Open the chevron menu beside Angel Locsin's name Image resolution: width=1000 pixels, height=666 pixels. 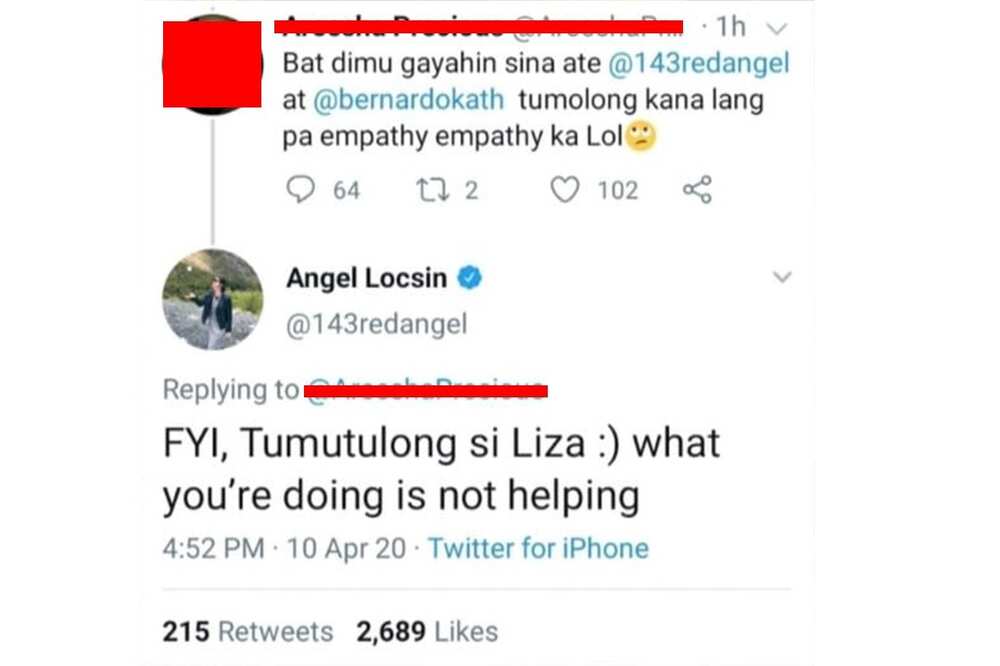coord(782,277)
